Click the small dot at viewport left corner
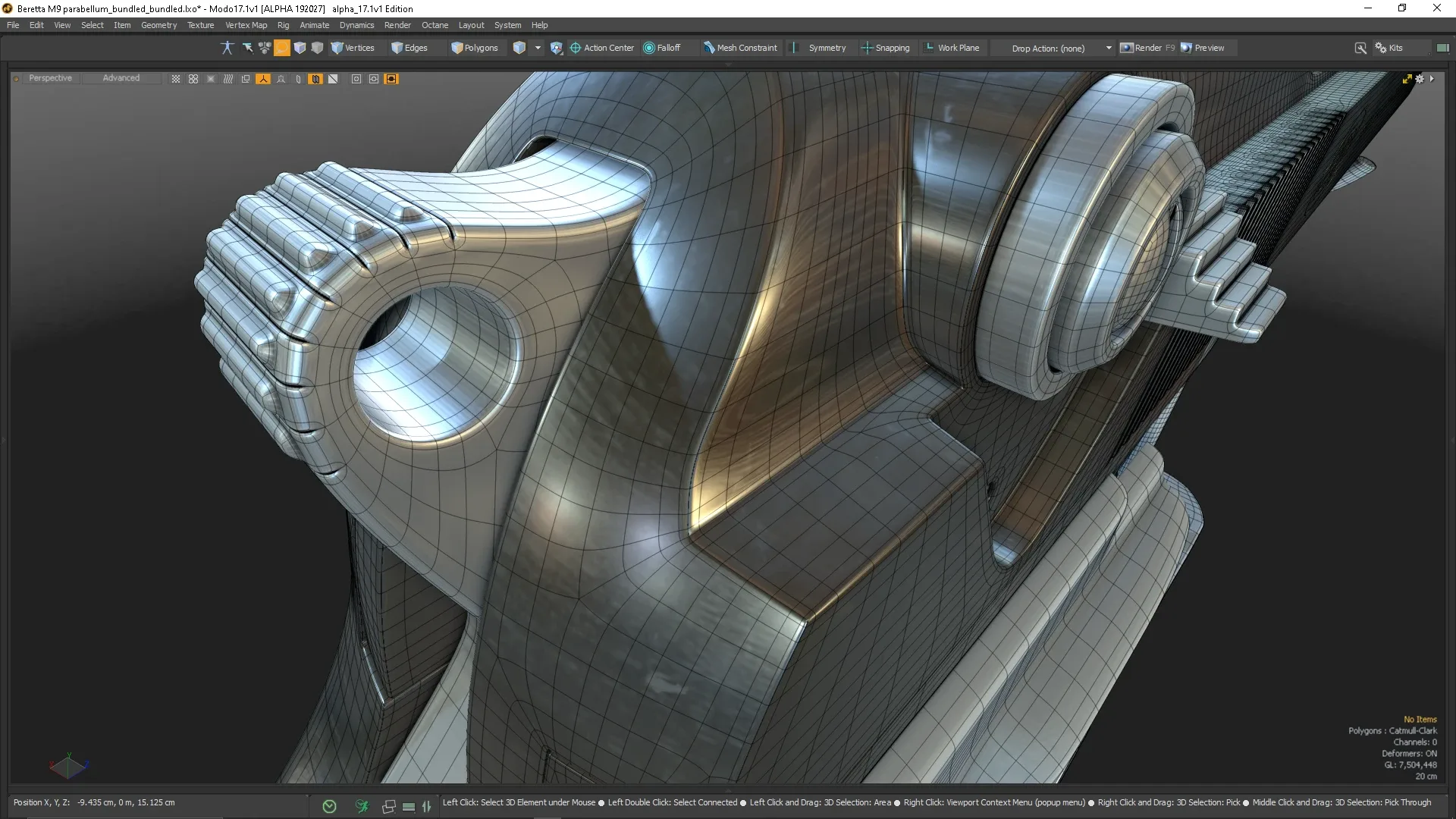The height and width of the screenshot is (819, 1456). (16, 78)
